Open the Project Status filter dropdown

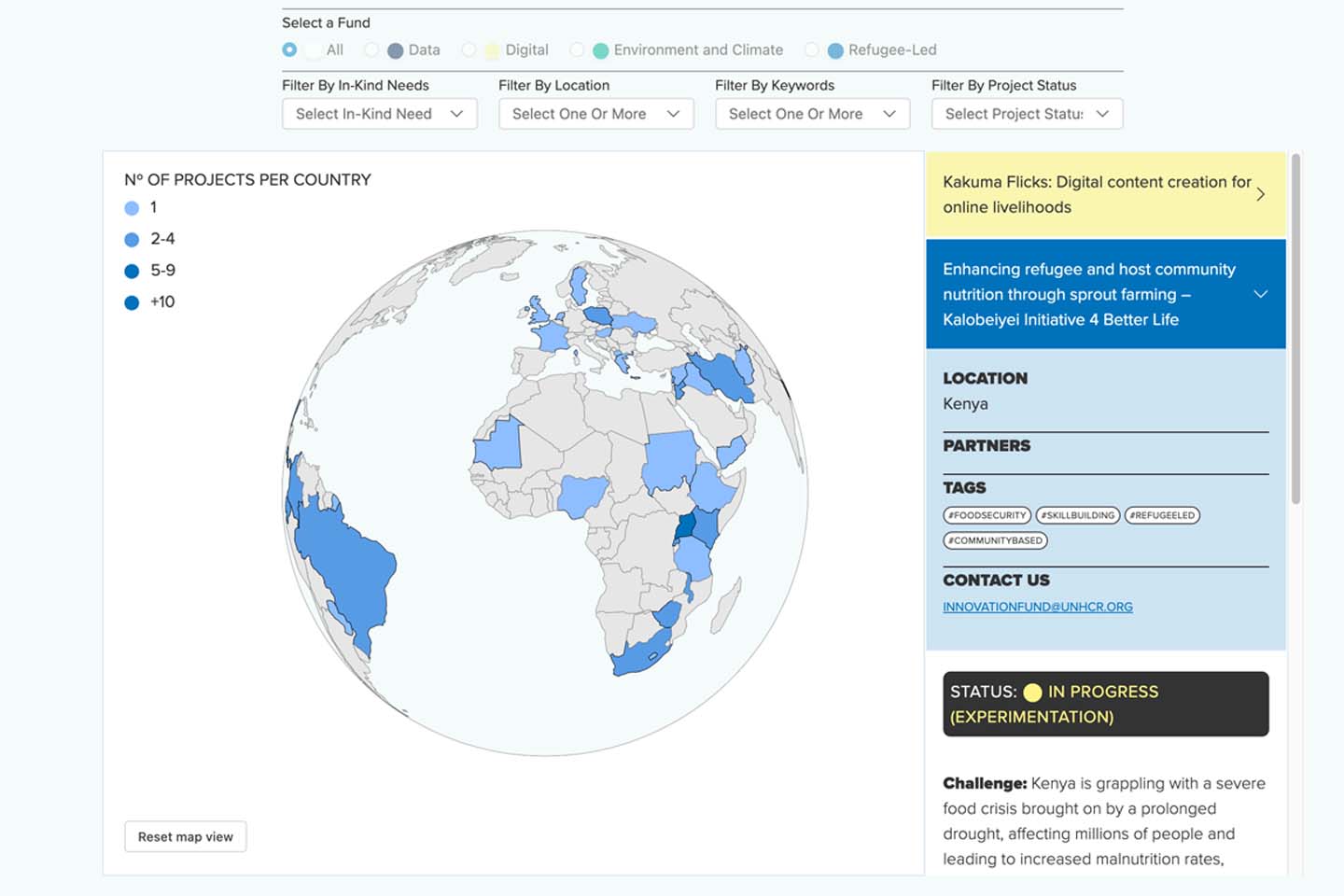click(x=1027, y=114)
